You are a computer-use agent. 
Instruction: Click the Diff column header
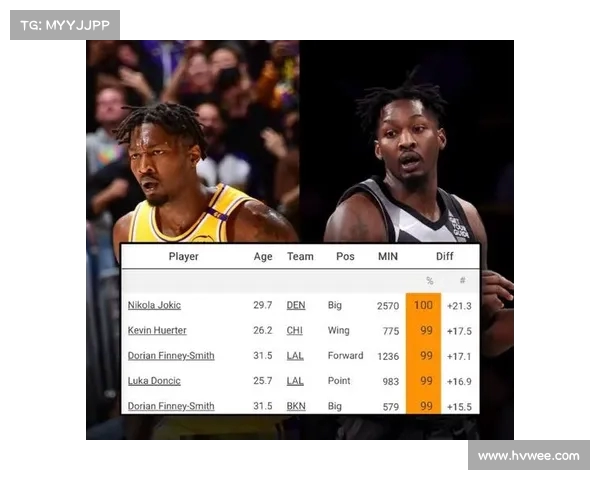click(445, 256)
